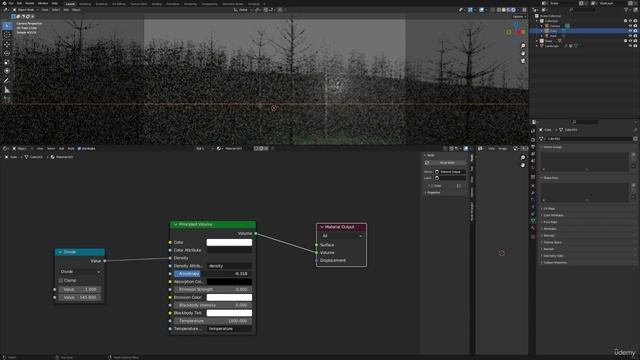
Task: Hide the Plane object via eye icon
Action: [x=630, y=36]
